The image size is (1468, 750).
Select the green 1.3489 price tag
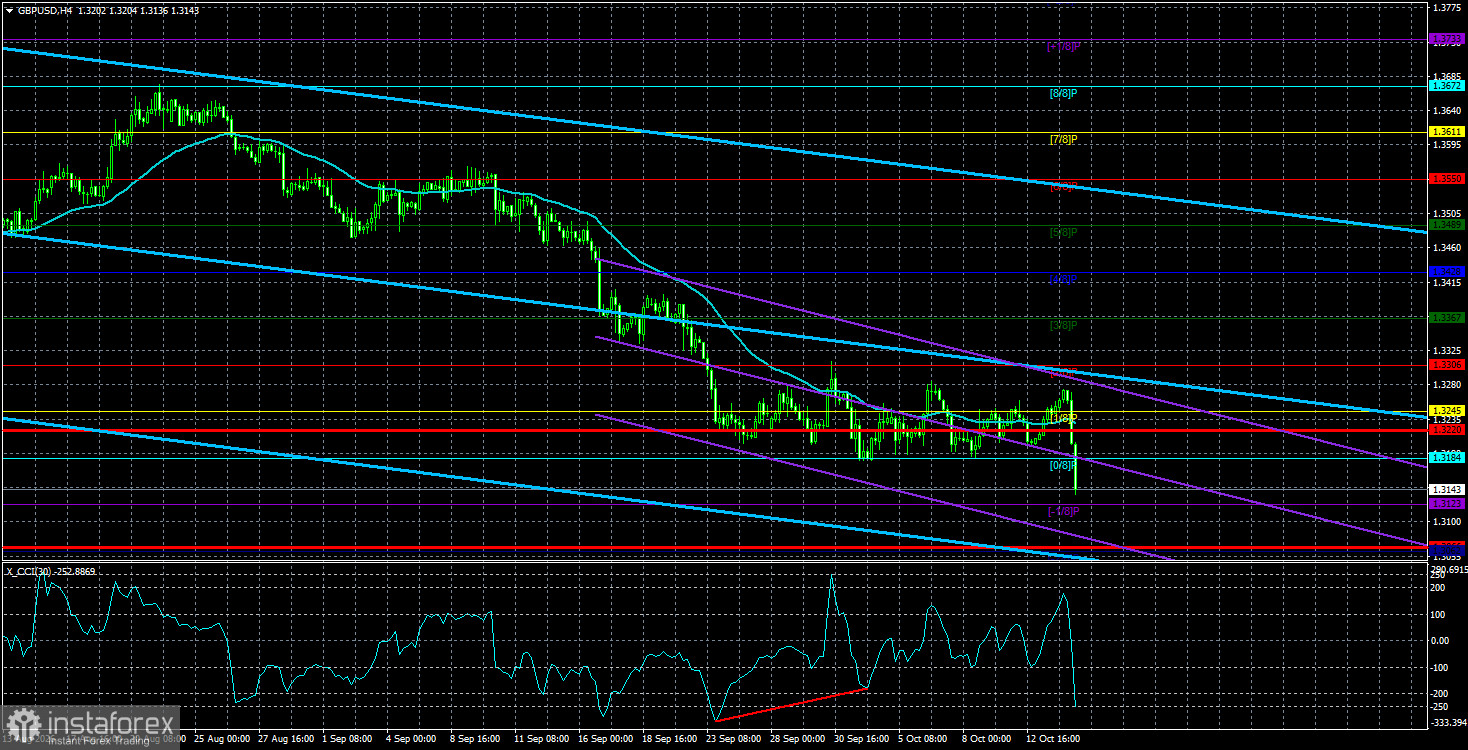pyautogui.click(x=1448, y=225)
